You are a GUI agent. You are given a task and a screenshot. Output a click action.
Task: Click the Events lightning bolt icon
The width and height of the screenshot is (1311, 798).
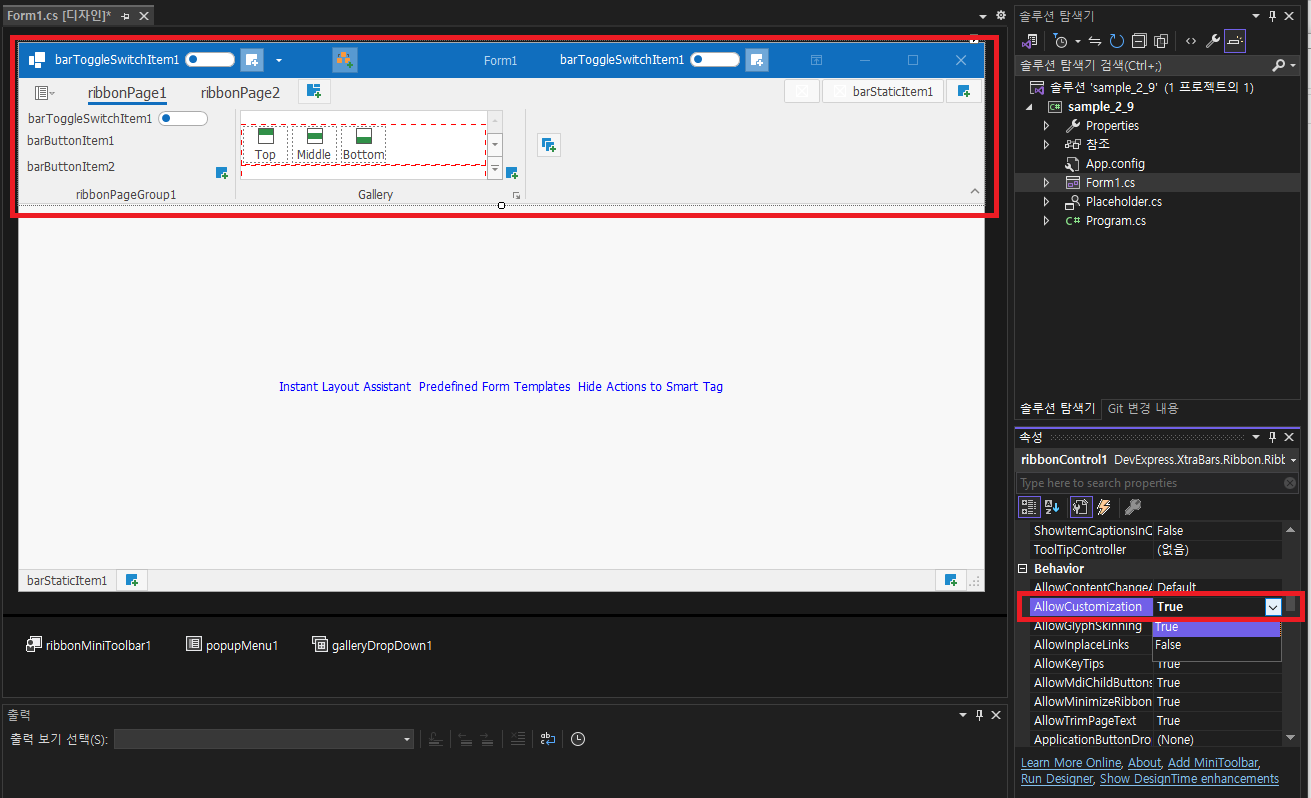[x=1103, y=507]
